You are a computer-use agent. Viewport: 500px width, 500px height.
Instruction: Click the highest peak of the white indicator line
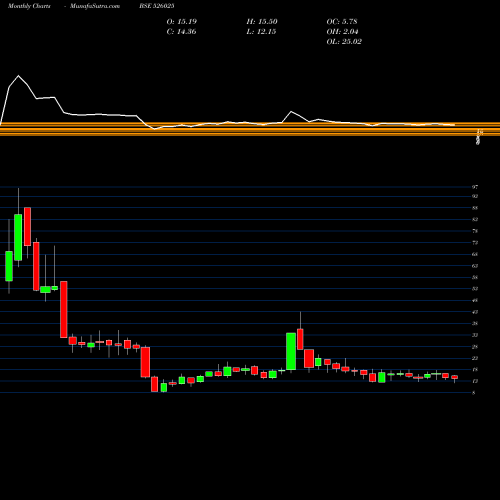click(18, 76)
